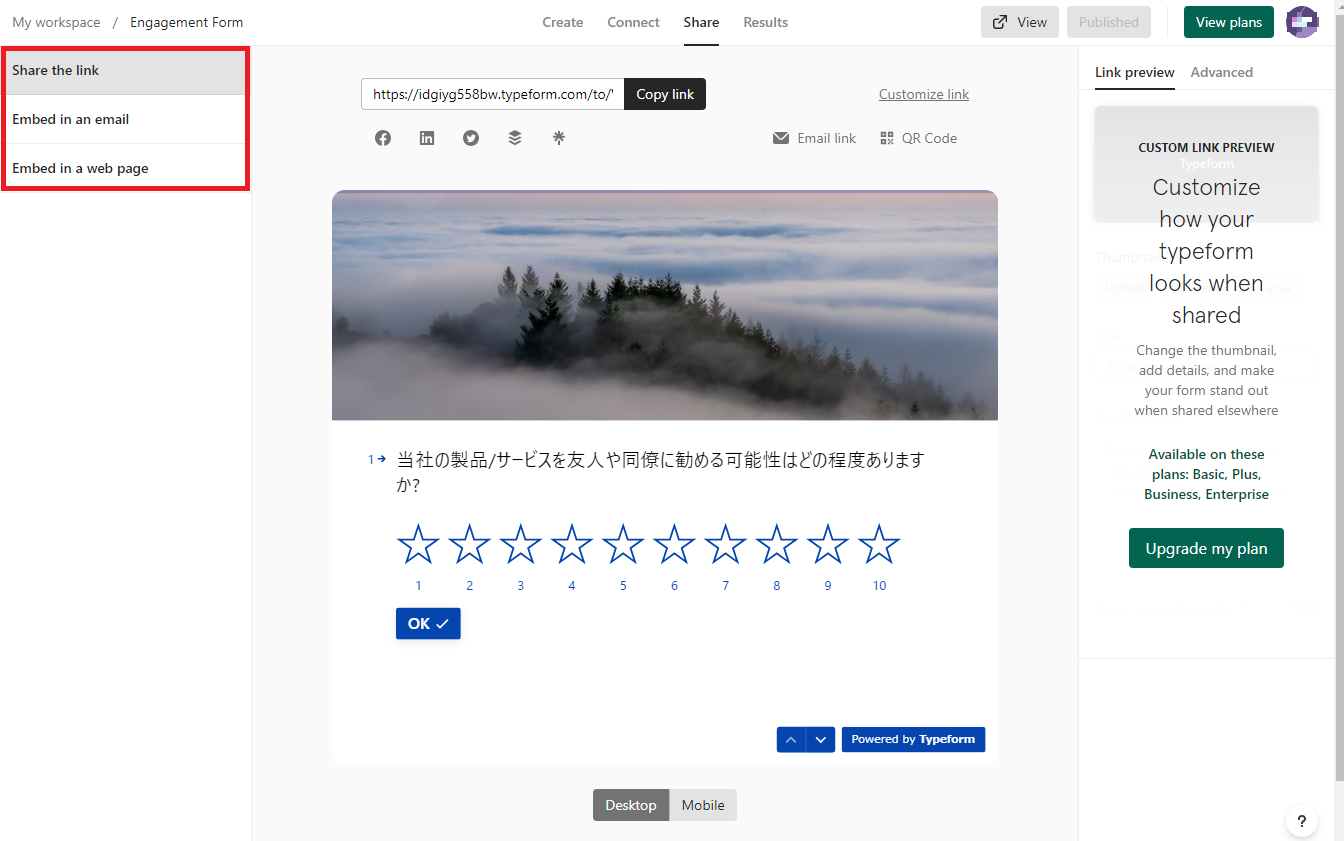1344x841 pixels.
Task: Open the user account avatar menu
Action: (x=1301, y=22)
